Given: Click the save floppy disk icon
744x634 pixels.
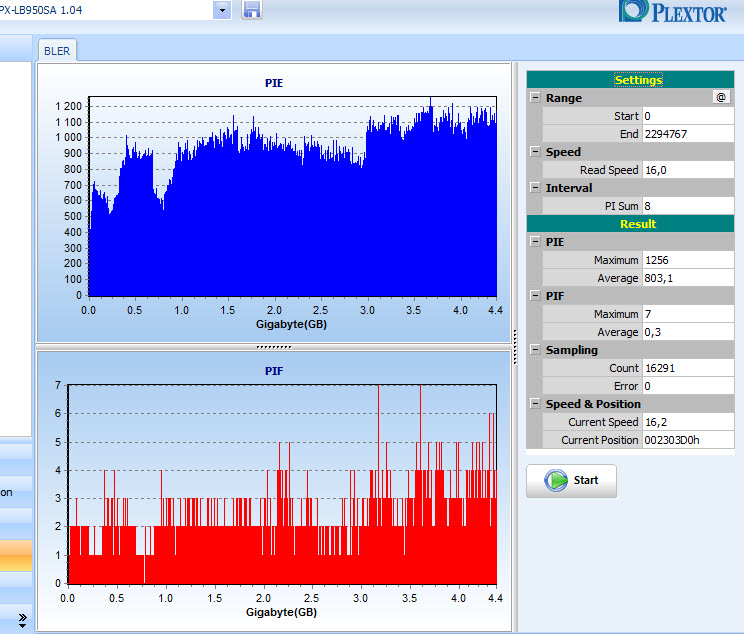Looking at the screenshot, I should 252,9.
